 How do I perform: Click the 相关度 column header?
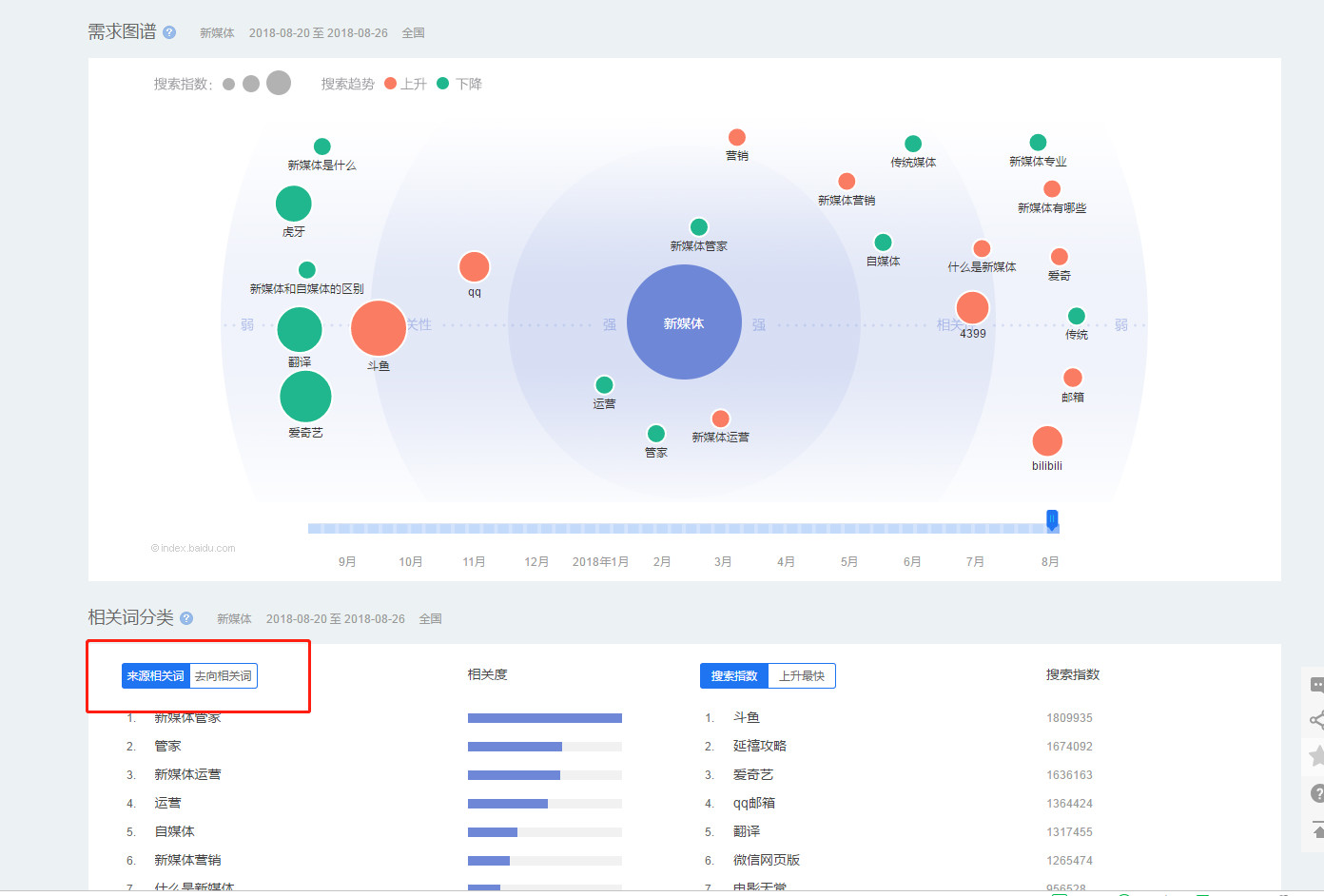[x=488, y=674]
